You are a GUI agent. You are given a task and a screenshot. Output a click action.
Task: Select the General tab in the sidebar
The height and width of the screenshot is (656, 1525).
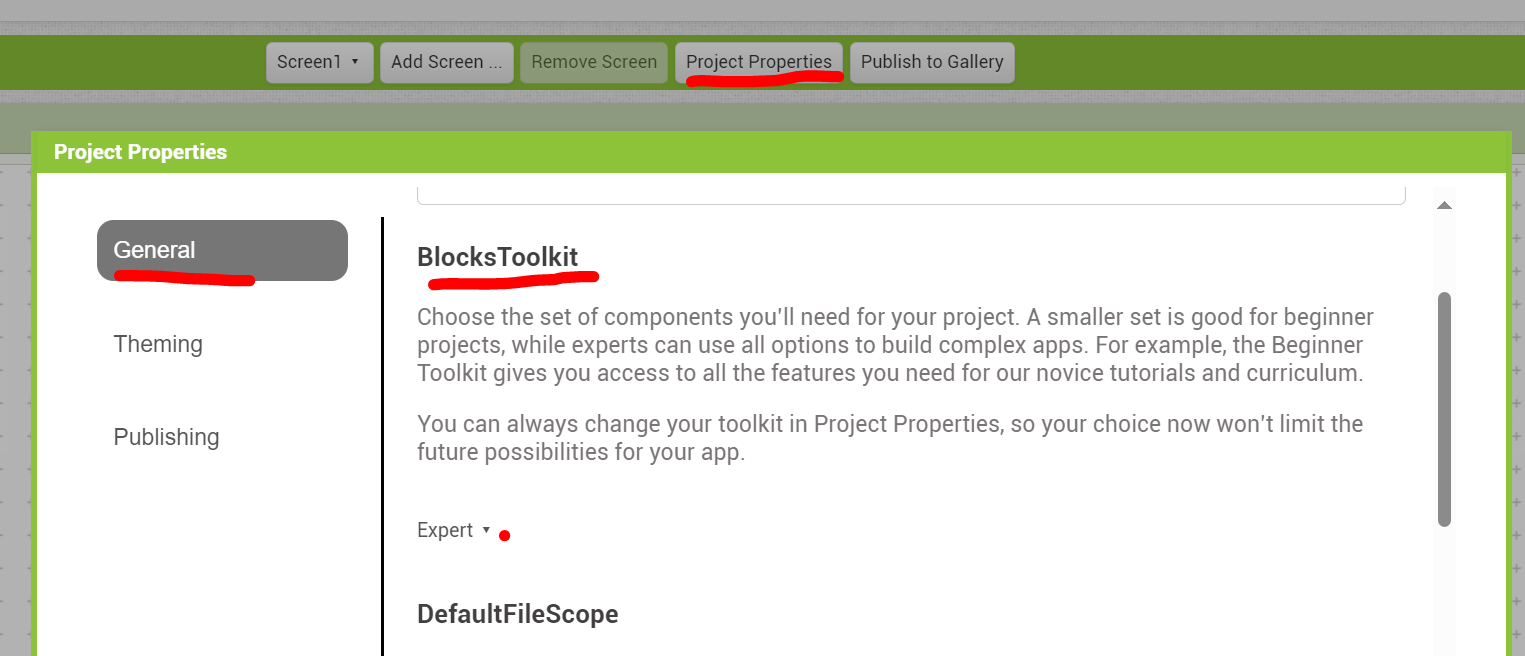point(222,250)
